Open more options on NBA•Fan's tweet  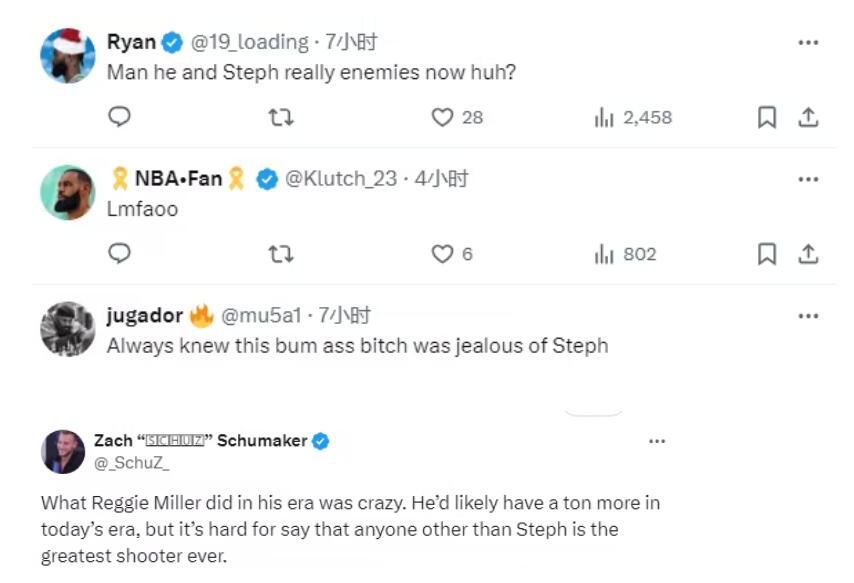click(808, 179)
